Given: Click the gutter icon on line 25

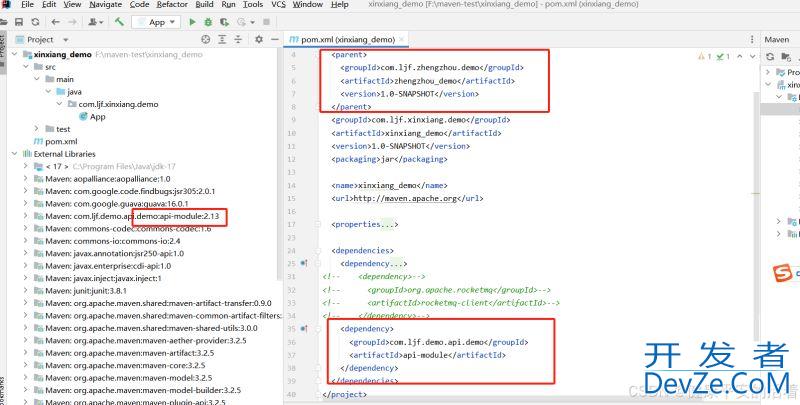Looking at the screenshot, I should tap(304, 263).
